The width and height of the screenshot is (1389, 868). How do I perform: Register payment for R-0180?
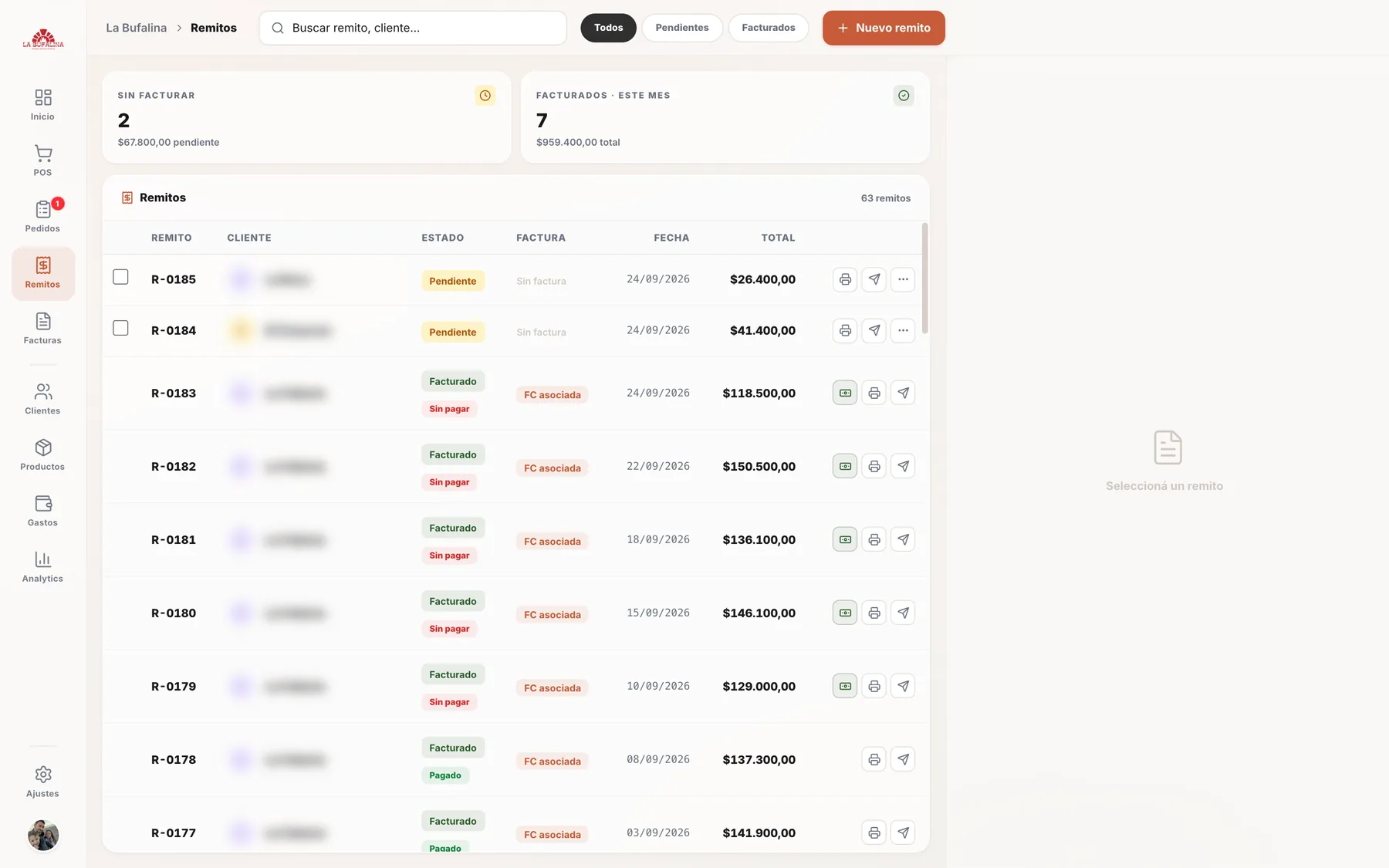(845, 613)
